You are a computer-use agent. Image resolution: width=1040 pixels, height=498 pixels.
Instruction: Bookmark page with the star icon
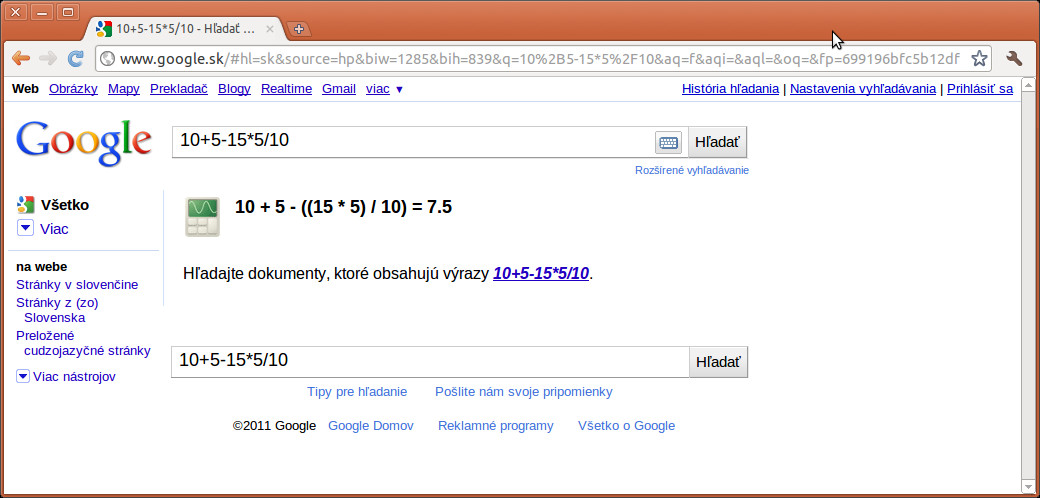pyautogui.click(x=979, y=58)
